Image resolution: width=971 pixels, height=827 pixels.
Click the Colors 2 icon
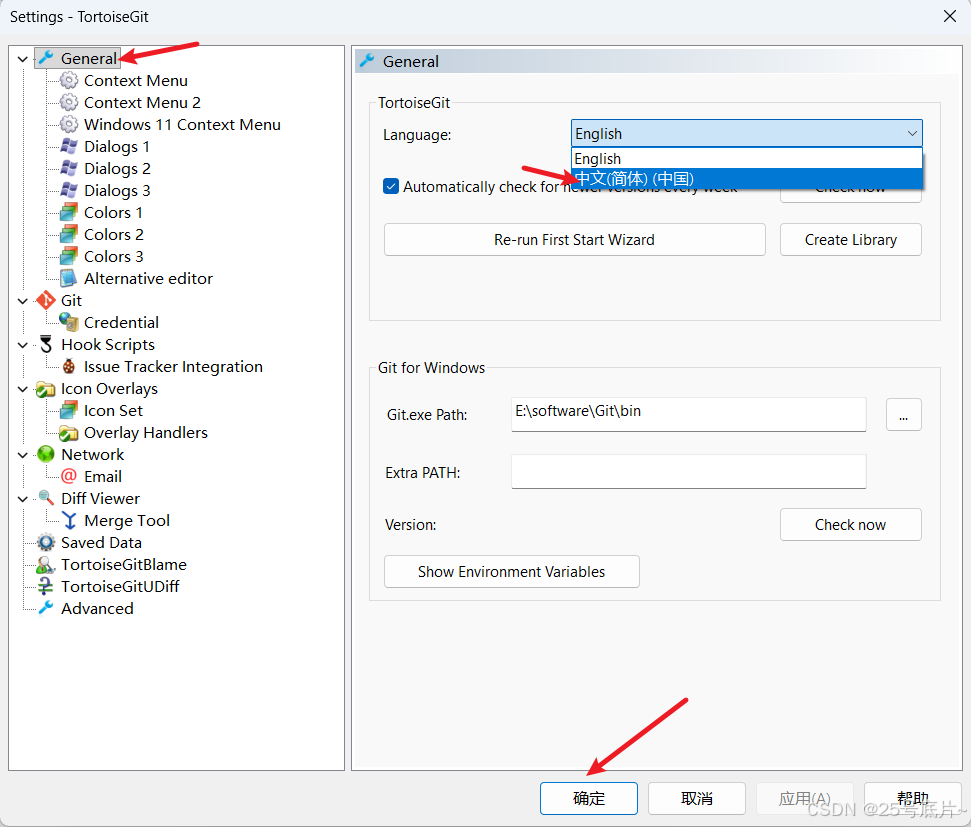tap(69, 234)
